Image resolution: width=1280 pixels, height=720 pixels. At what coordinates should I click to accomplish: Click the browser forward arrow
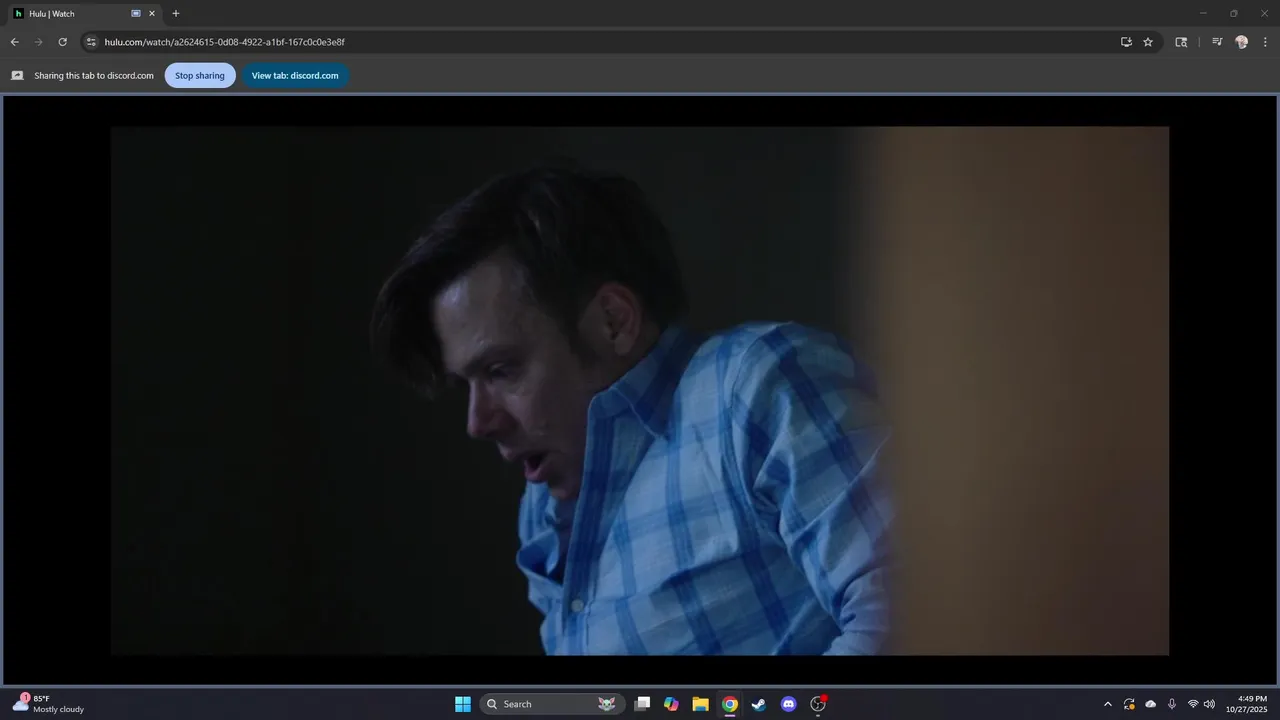coord(38,42)
